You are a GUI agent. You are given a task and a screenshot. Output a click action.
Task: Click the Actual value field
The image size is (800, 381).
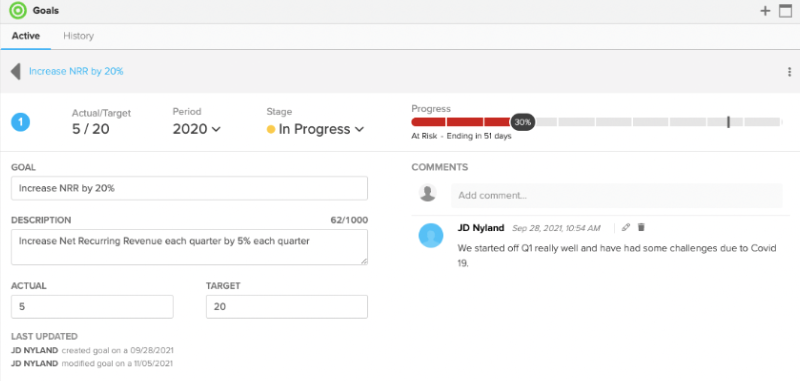point(92,307)
